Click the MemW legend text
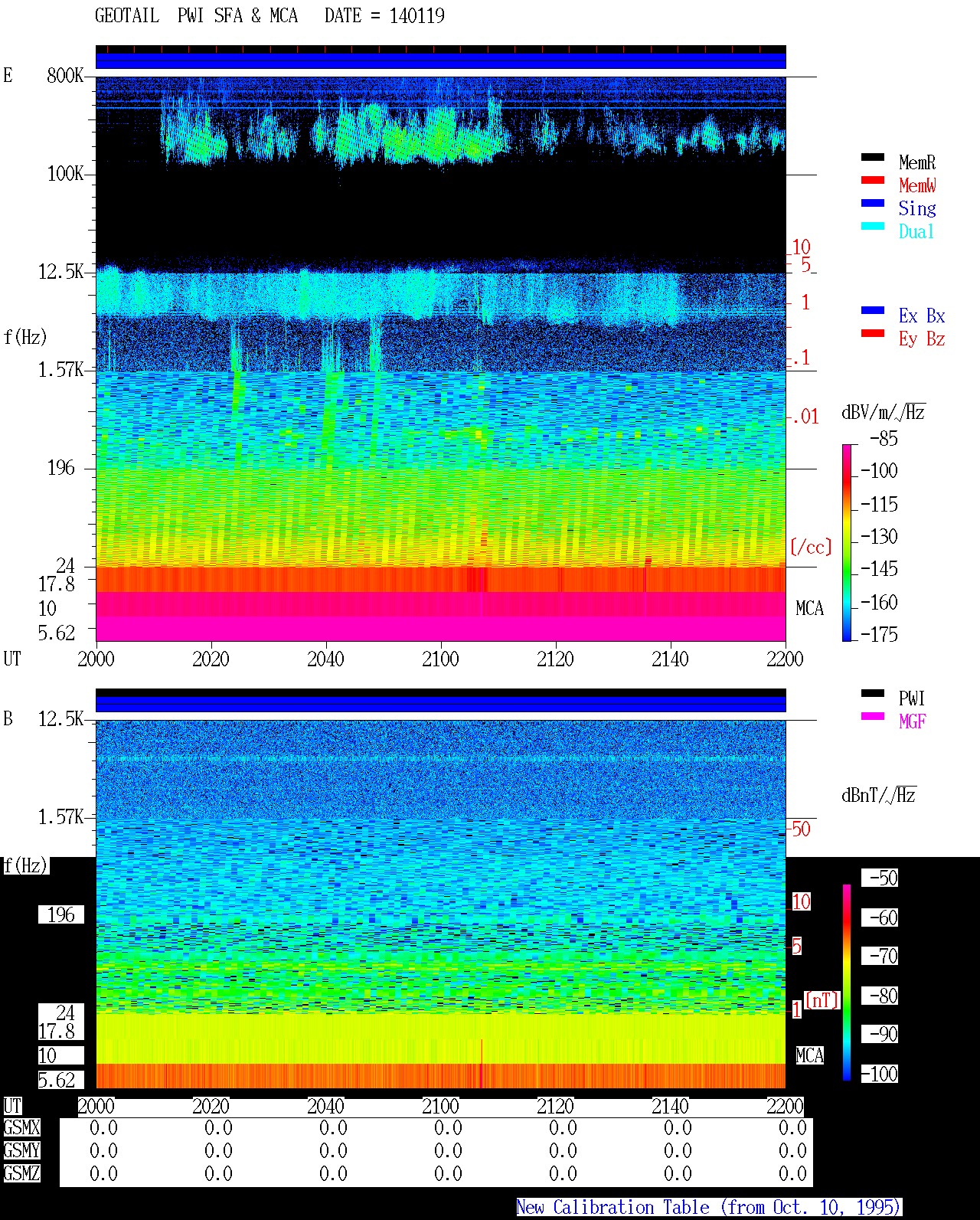Screen dimensions: 980x1220 click(917, 185)
